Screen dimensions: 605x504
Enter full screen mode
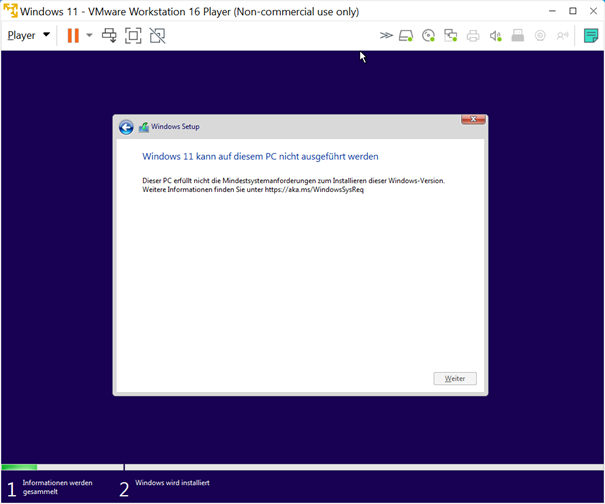(x=133, y=36)
